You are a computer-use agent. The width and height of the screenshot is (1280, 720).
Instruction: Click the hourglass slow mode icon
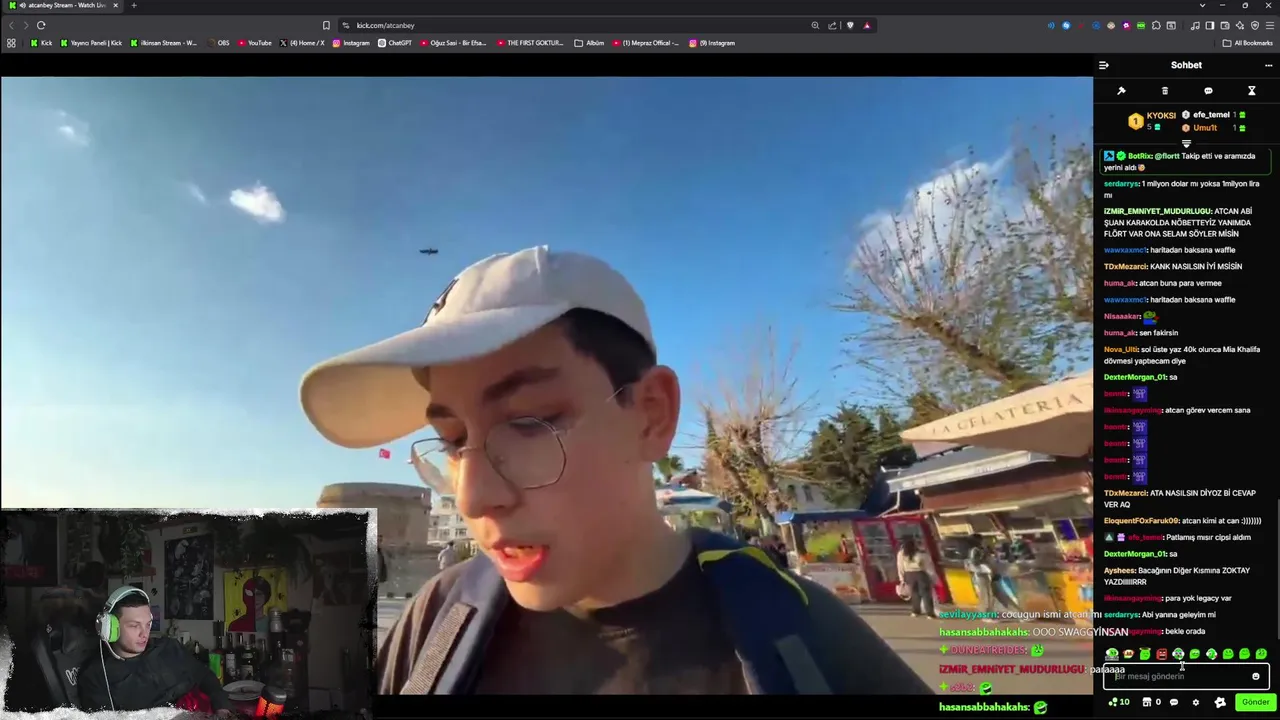pos(1251,91)
